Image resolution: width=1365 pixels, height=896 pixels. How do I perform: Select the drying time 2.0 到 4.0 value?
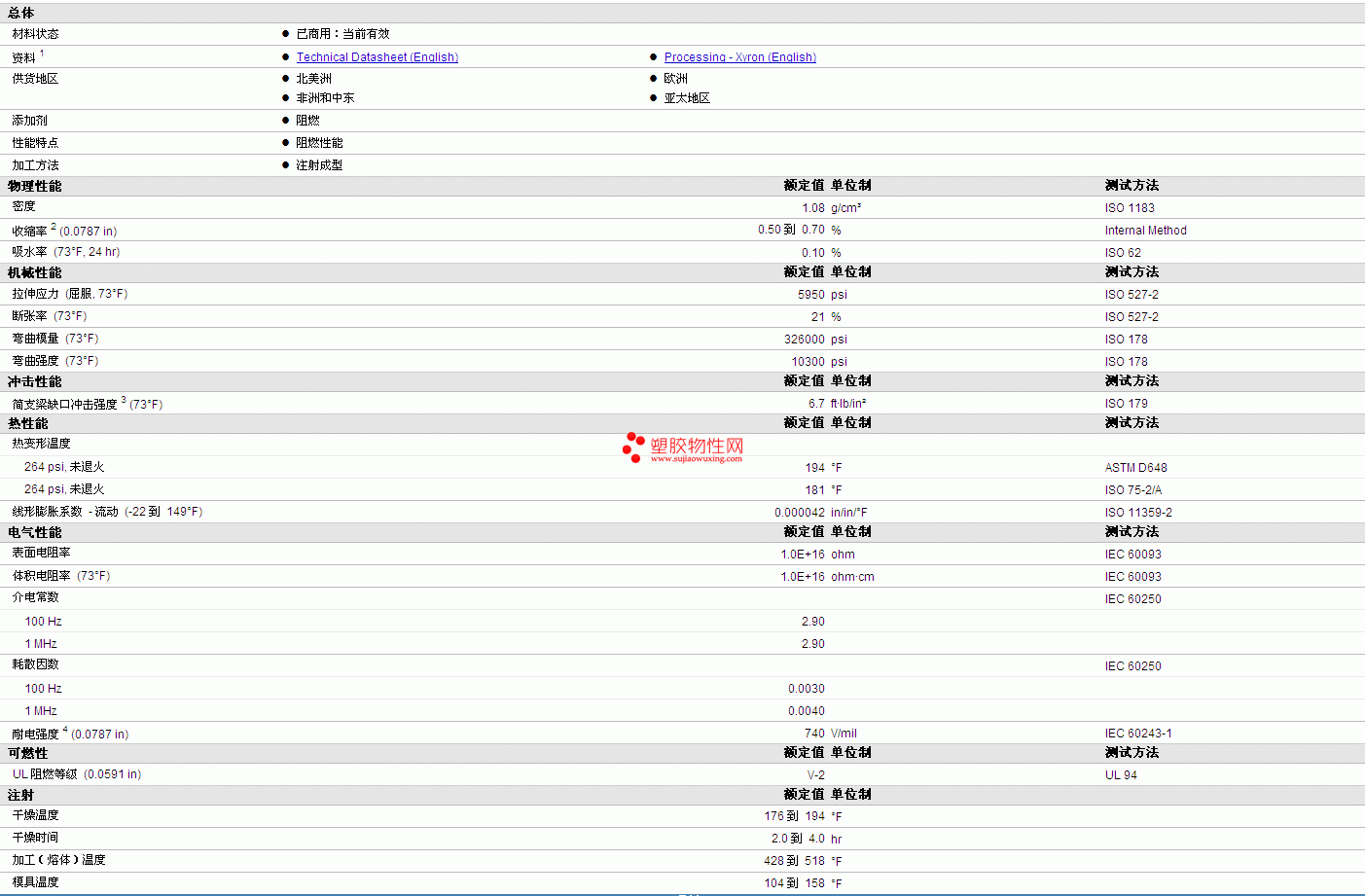coord(798,839)
